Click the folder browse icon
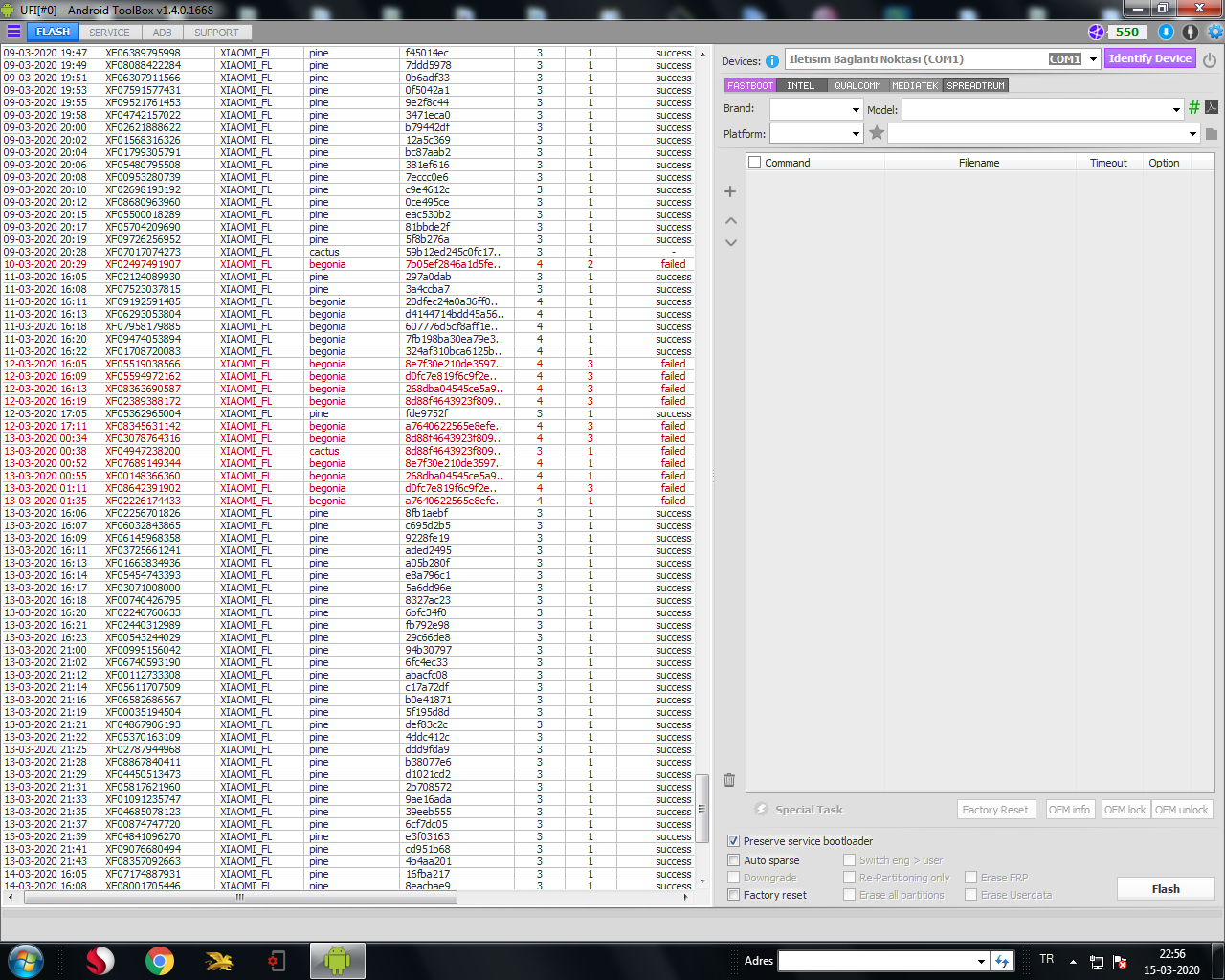1225x980 pixels. (x=1212, y=134)
